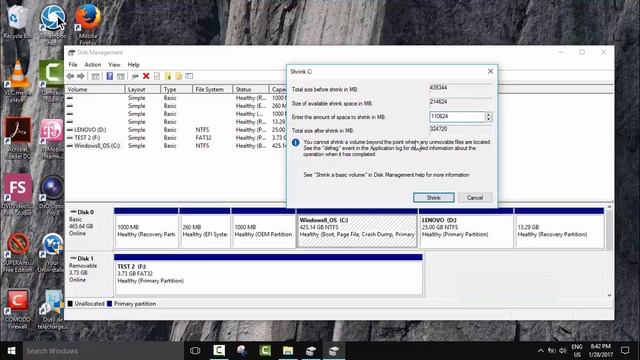Click the Cancel button in Shrink dialog

pos(475,198)
